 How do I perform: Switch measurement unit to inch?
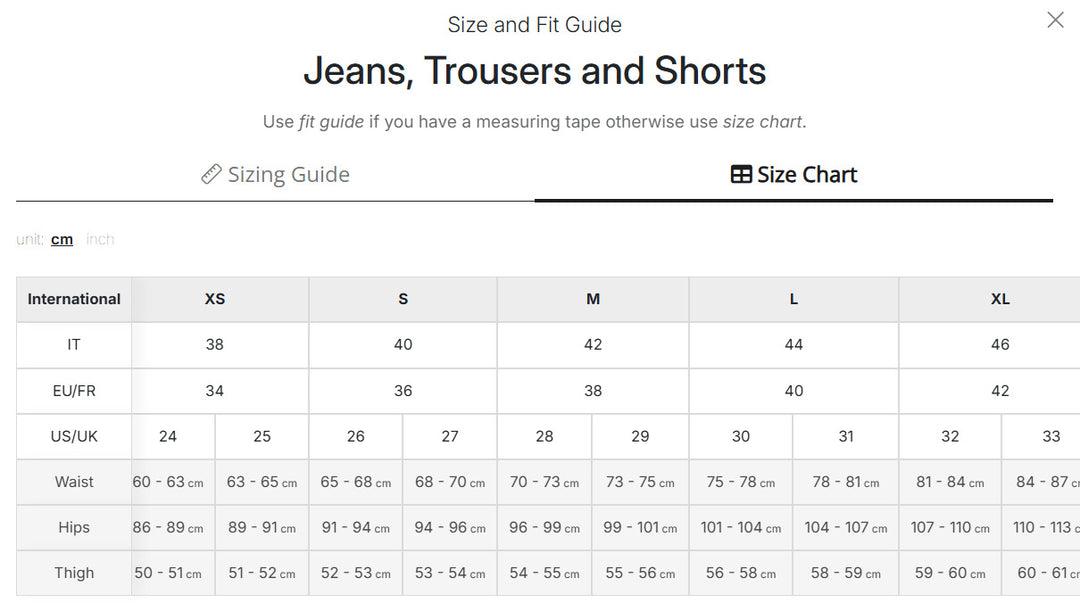[x=100, y=239]
